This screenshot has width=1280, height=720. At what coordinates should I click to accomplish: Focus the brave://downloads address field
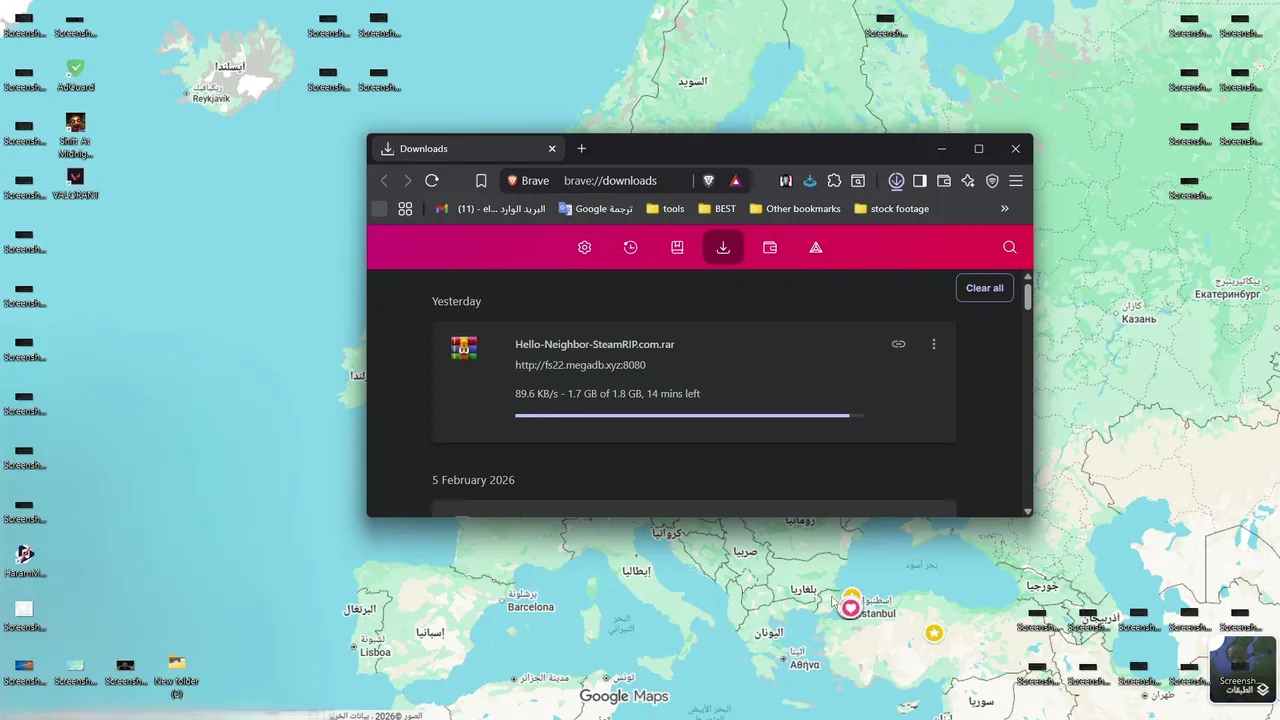pyautogui.click(x=610, y=181)
